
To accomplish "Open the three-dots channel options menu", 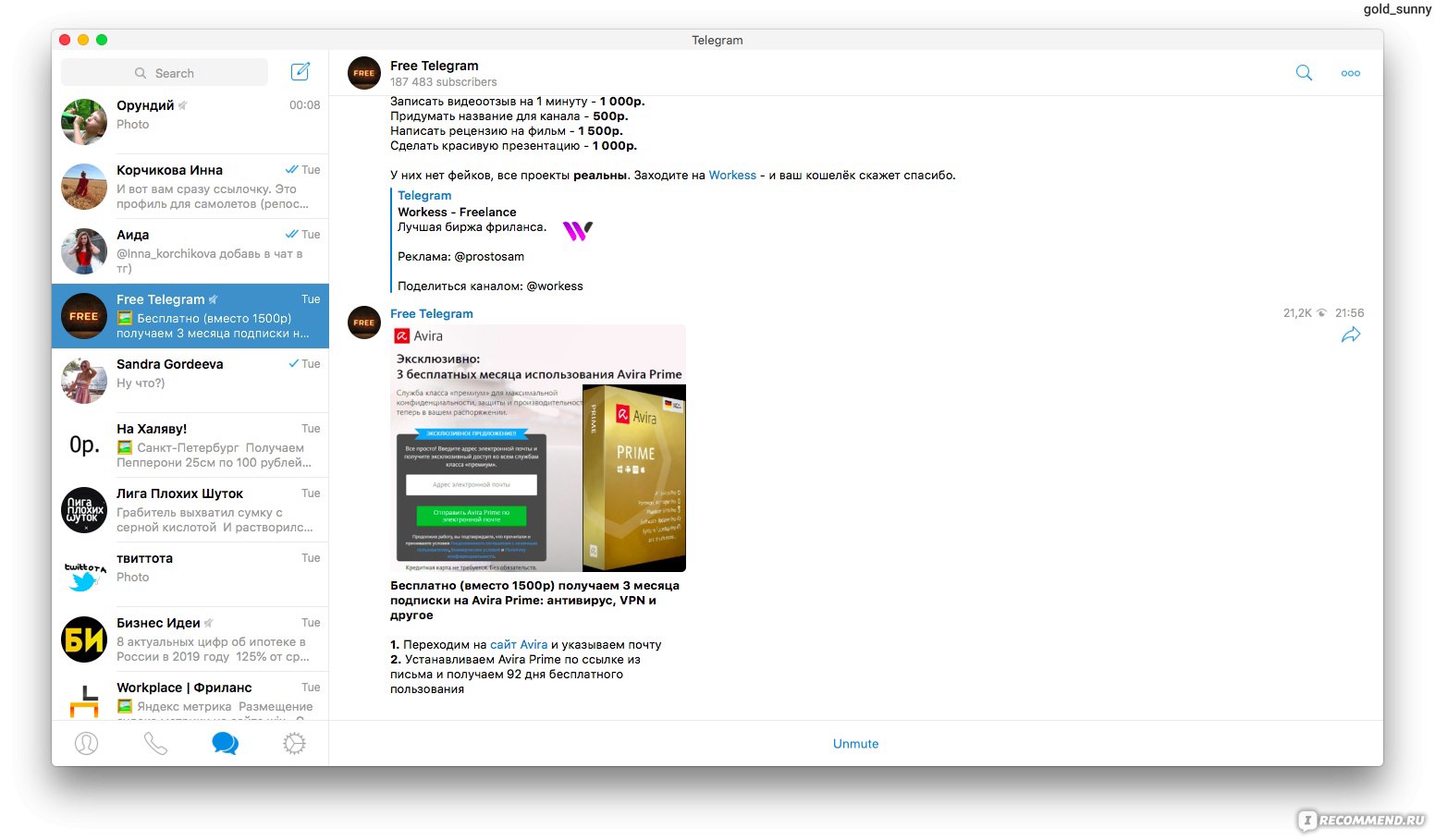I will (1351, 73).
